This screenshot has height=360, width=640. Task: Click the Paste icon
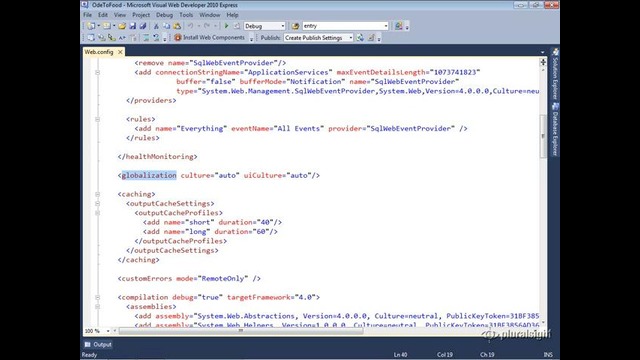click(177, 26)
